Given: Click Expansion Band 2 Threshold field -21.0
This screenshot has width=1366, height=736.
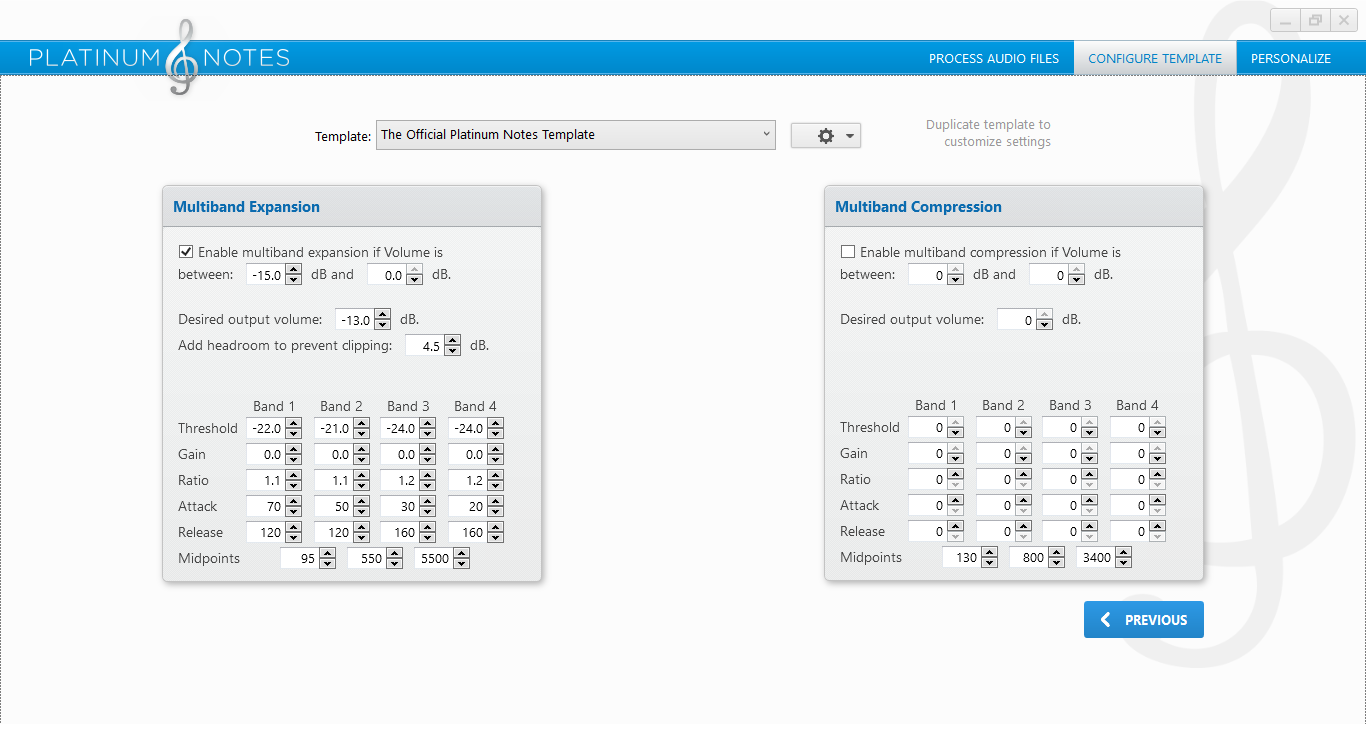Looking at the screenshot, I should pos(332,428).
